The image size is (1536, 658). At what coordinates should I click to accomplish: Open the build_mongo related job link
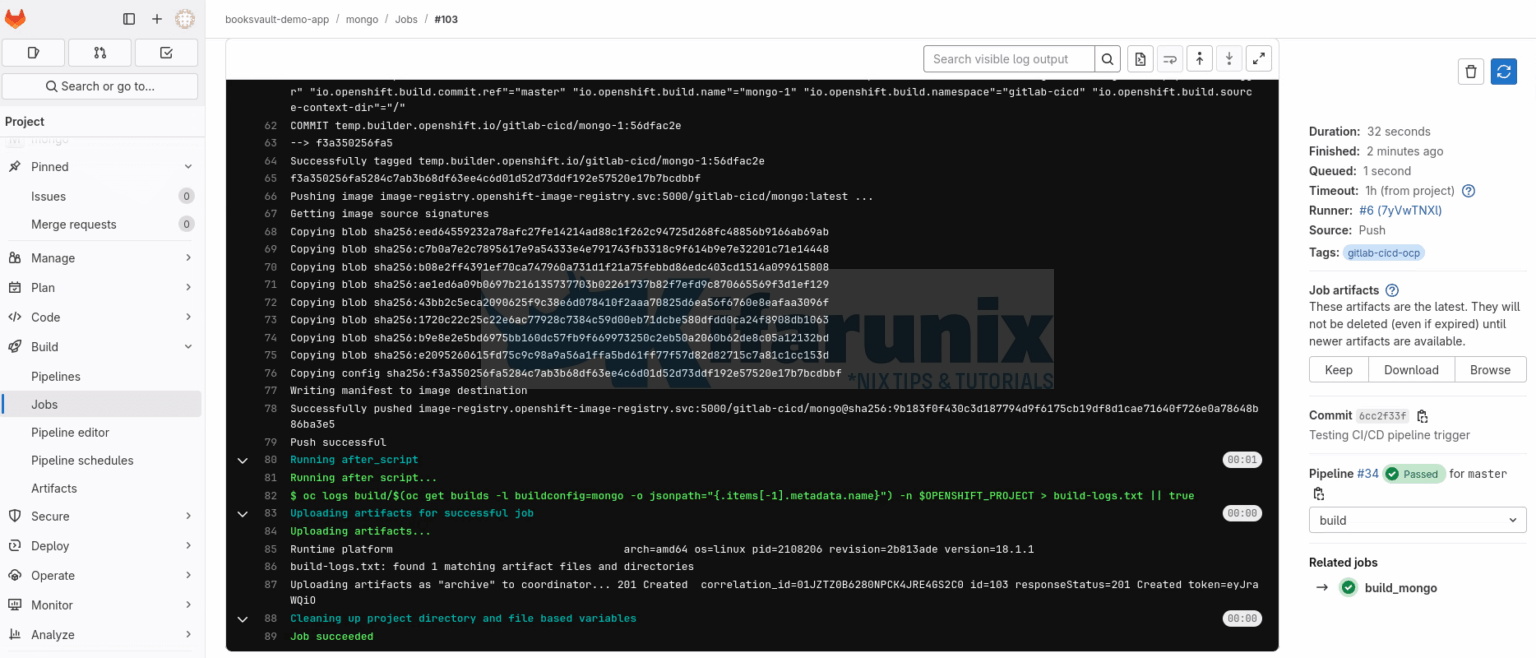1400,588
